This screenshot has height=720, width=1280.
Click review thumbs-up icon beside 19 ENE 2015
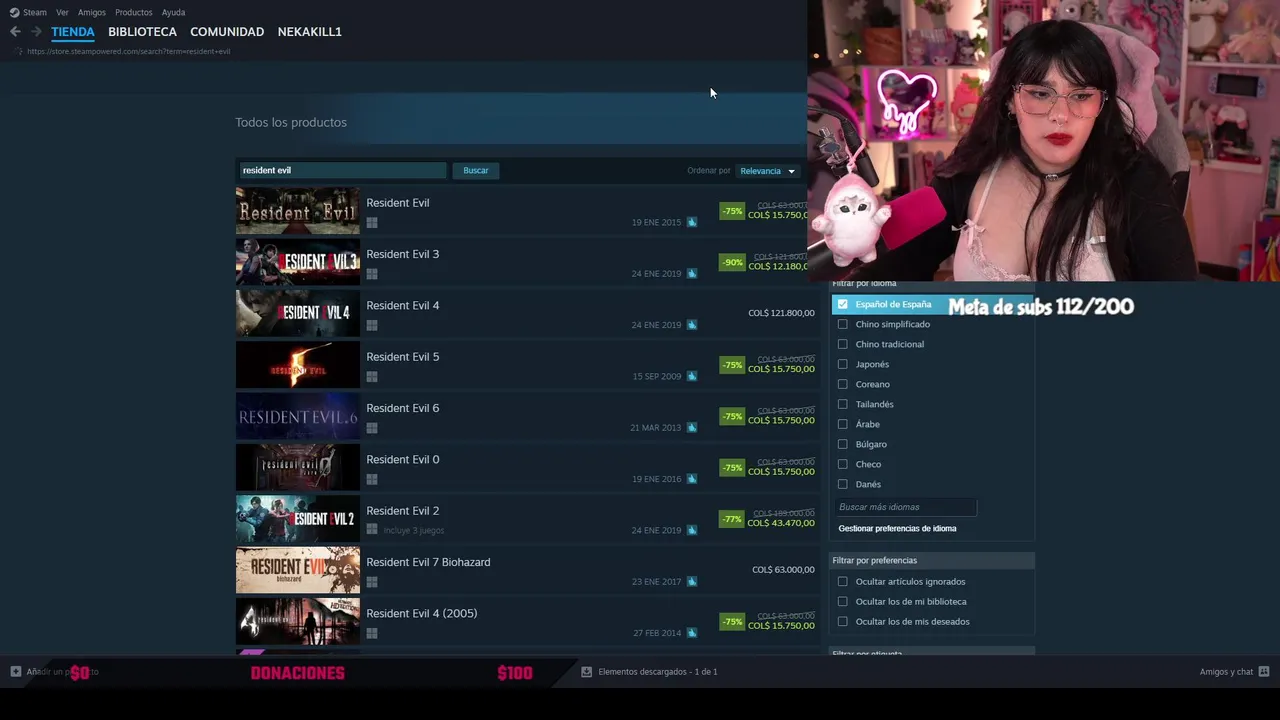pos(691,222)
